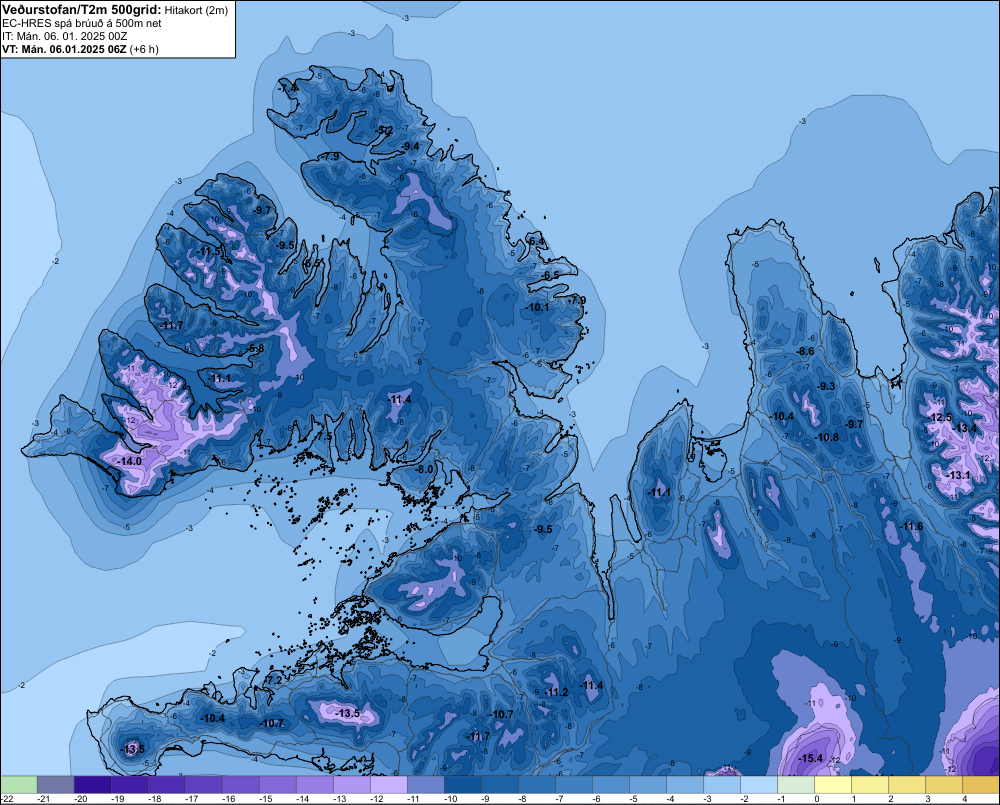Image resolution: width=1000 pixels, height=805 pixels.
Task: Click the -14.0 temperature label
Action: coord(130,461)
